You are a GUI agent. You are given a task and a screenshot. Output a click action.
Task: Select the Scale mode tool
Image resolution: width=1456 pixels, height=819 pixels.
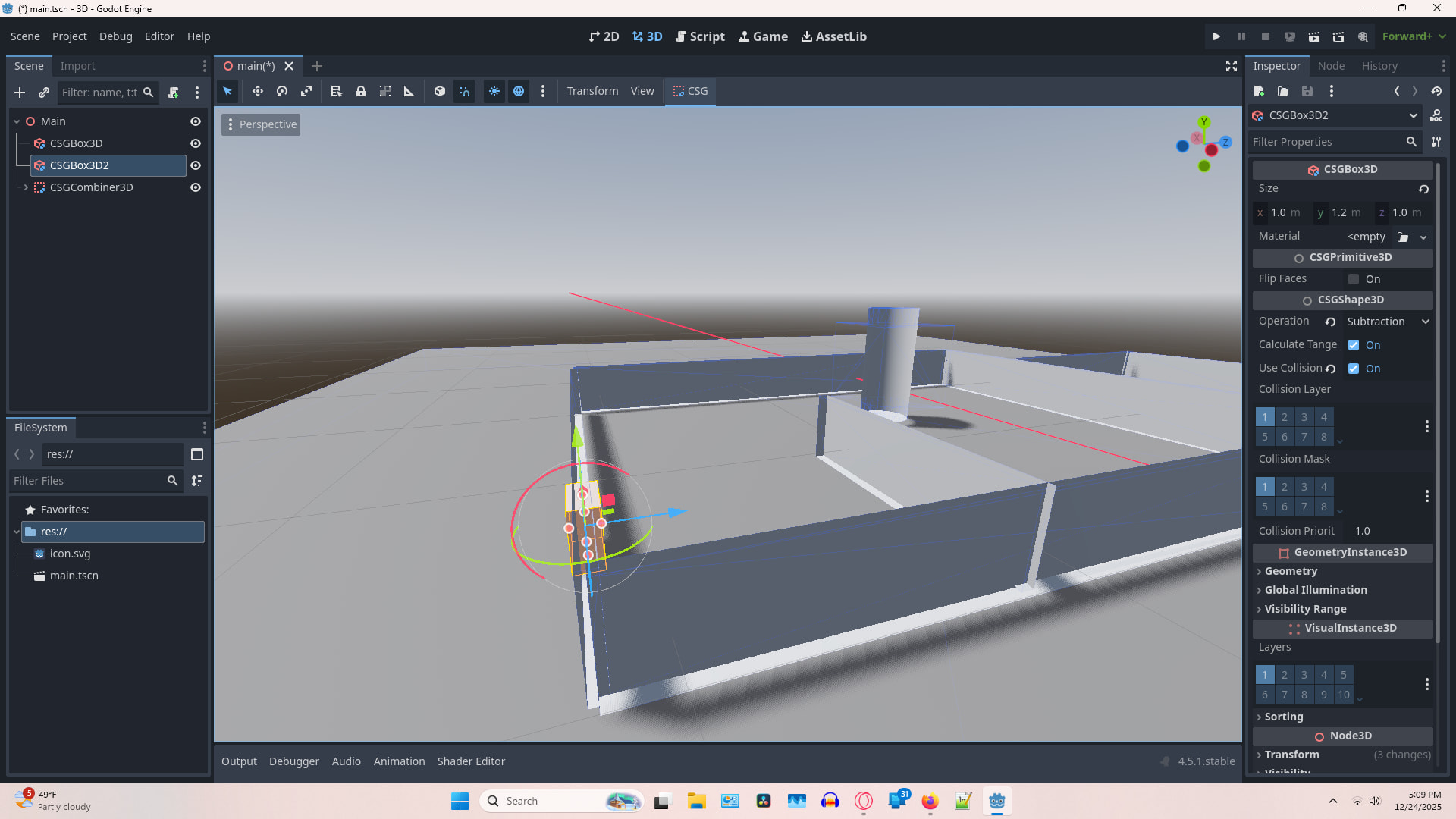(306, 91)
